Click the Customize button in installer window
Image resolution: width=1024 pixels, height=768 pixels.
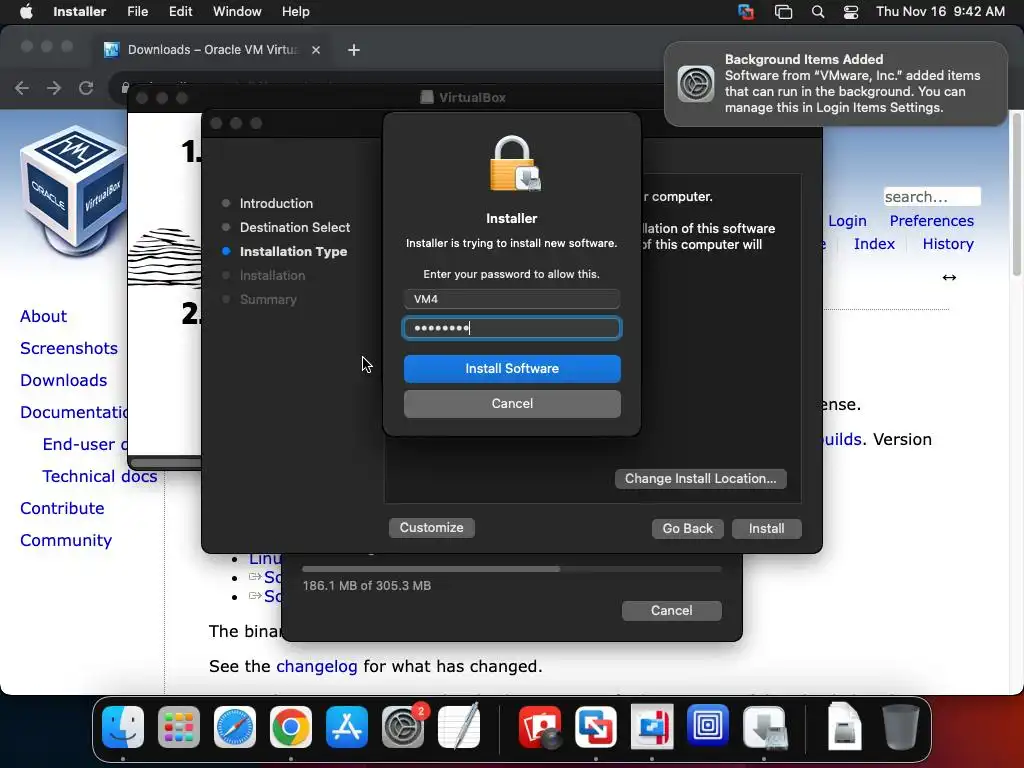tap(432, 528)
